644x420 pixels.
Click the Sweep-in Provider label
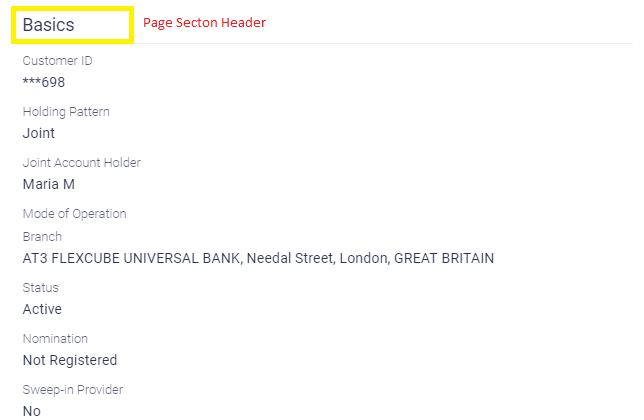(73, 390)
